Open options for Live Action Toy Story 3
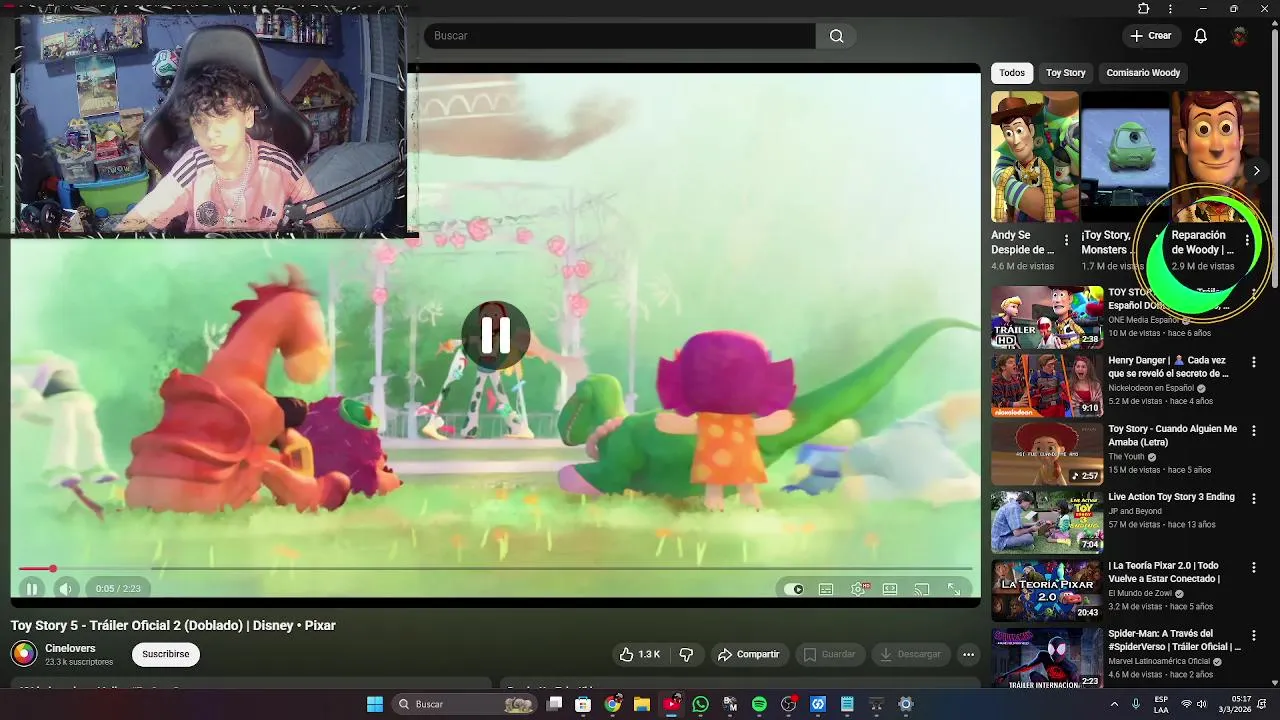Screen dimensions: 1280x720 [x=1253, y=498]
